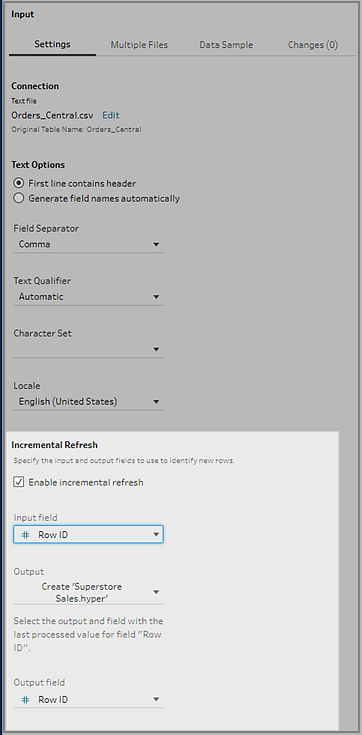Click the Orders_Central.csv file name

pos(53,115)
